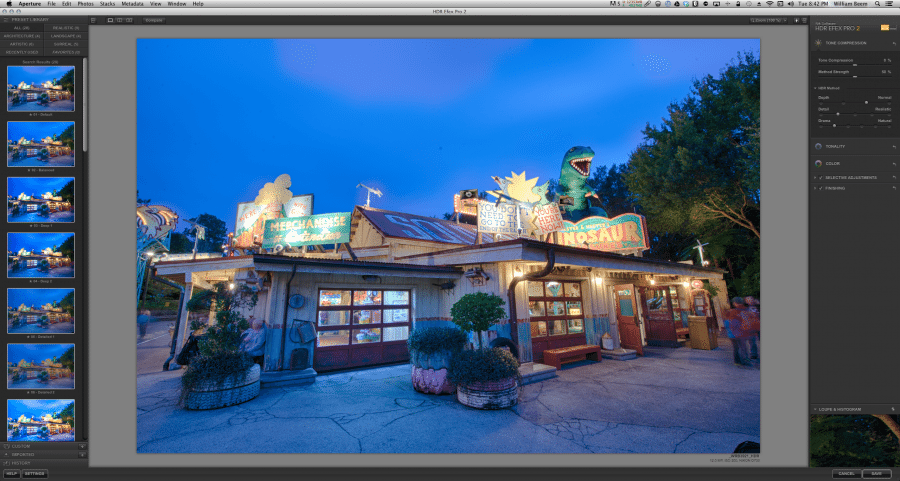
Task: Click the Compare button
Action: (154, 20)
